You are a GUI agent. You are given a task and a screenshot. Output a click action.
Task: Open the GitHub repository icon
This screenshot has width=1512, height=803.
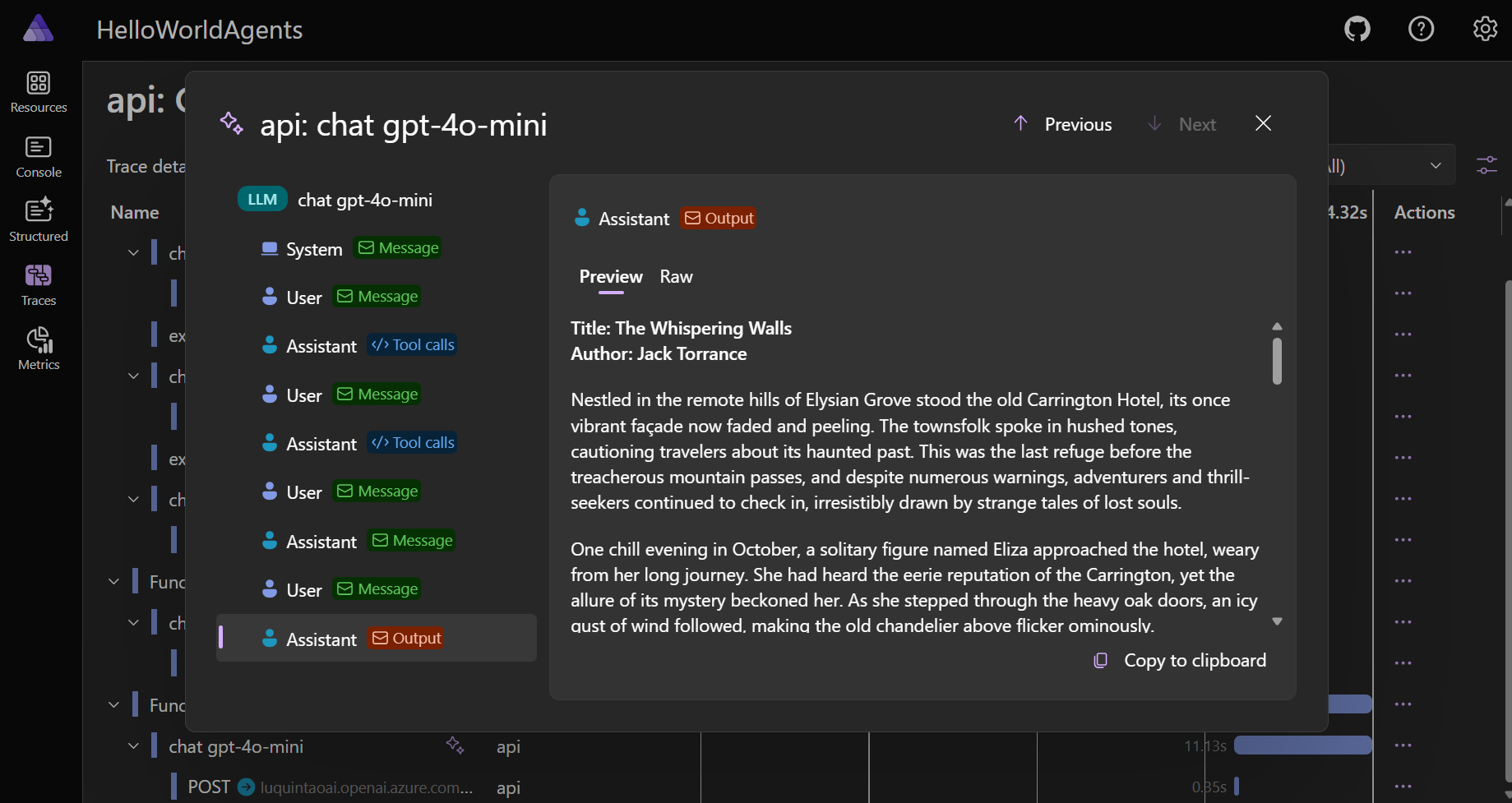click(1357, 30)
